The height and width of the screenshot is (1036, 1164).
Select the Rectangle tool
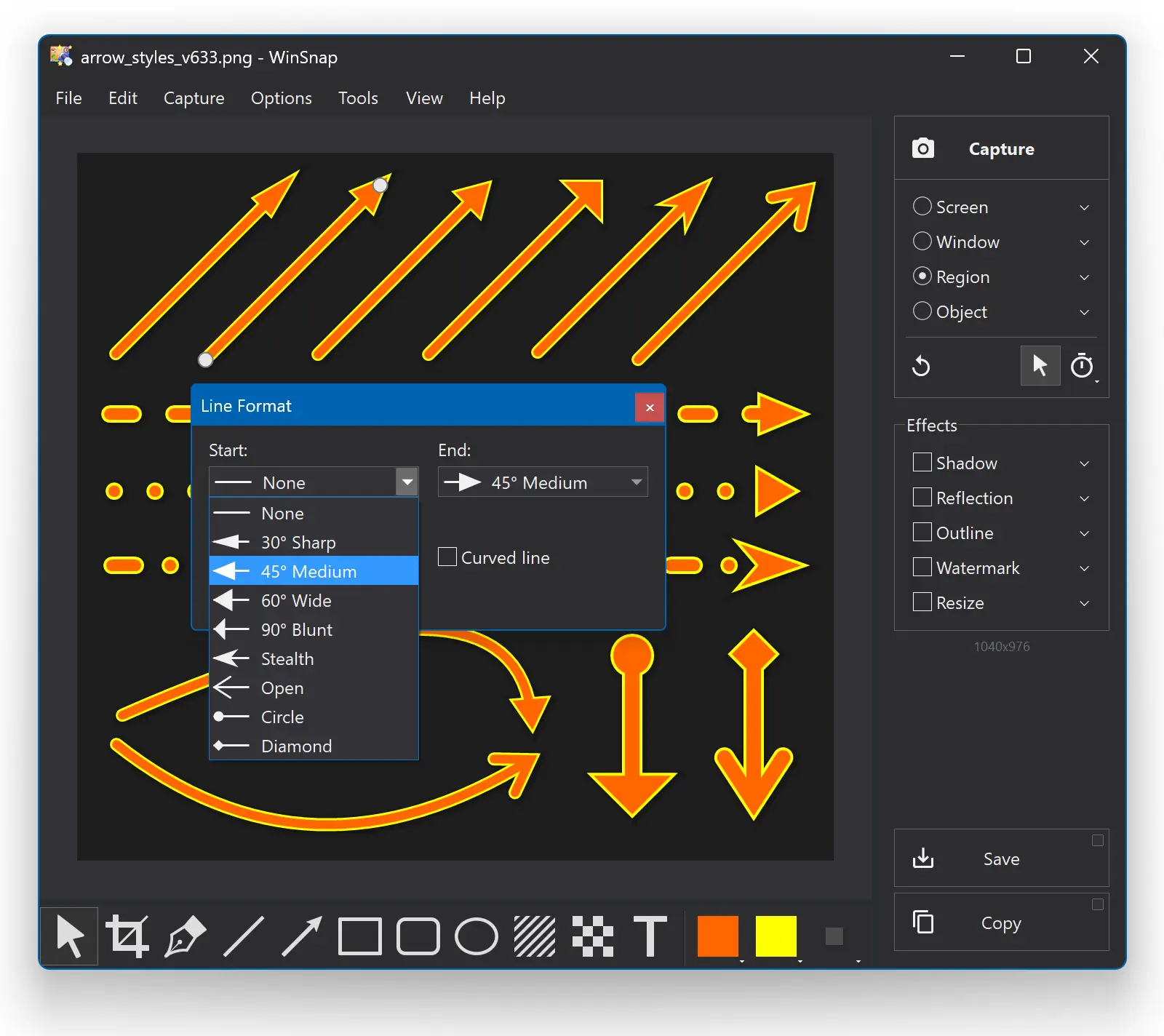pyautogui.click(x=360, y=936)
